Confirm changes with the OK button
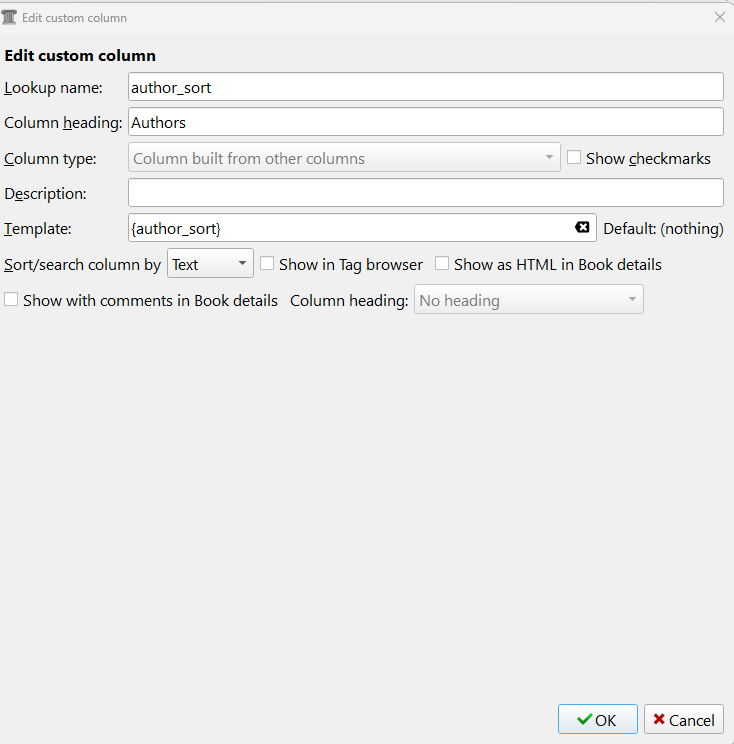734x744 pixels. [x=597, y=719]
